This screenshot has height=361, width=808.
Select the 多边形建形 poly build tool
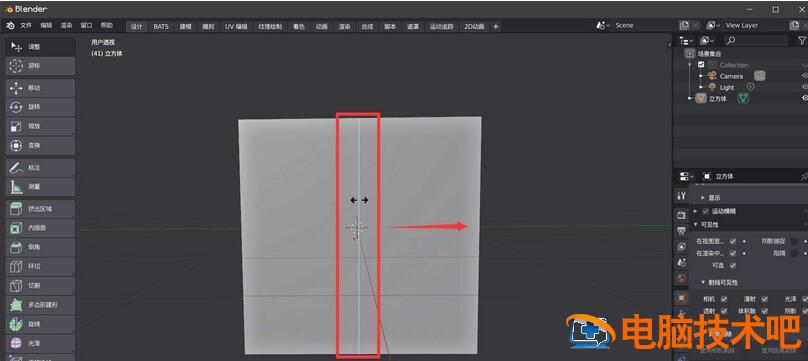[x=40, y=305]
